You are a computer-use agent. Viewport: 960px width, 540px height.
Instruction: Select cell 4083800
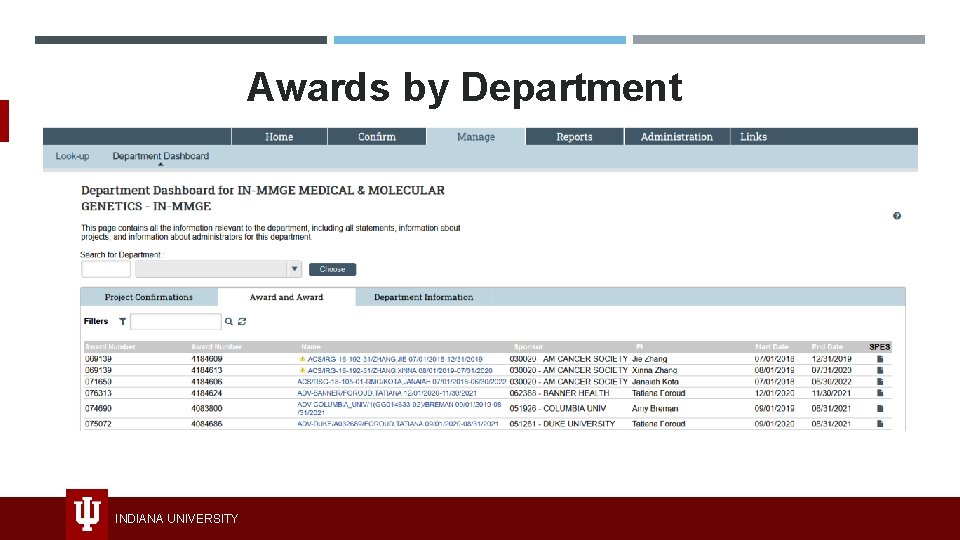tap(207, 408)
